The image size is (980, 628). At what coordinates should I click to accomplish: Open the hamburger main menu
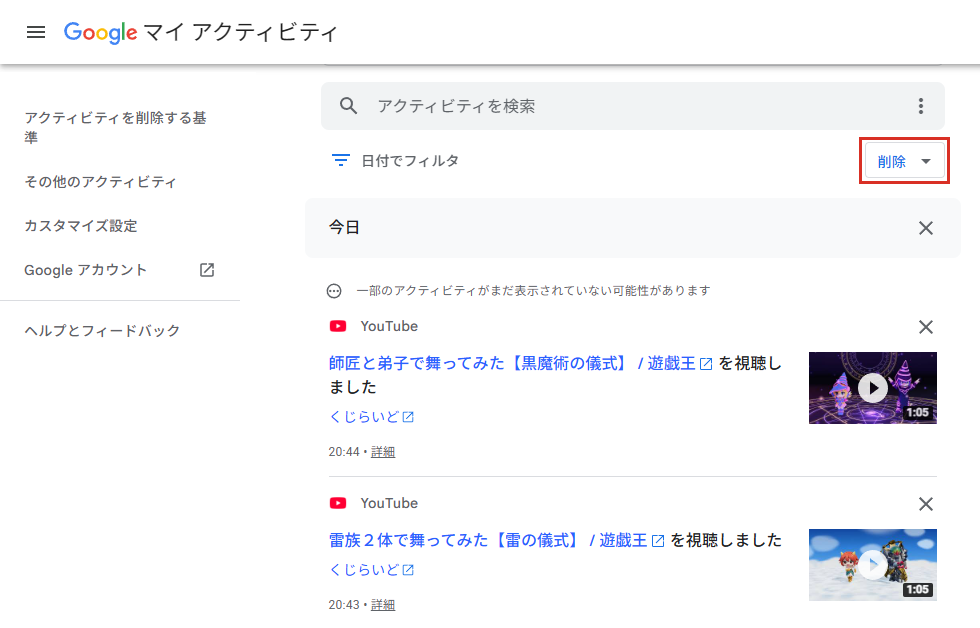pos(36,32)
